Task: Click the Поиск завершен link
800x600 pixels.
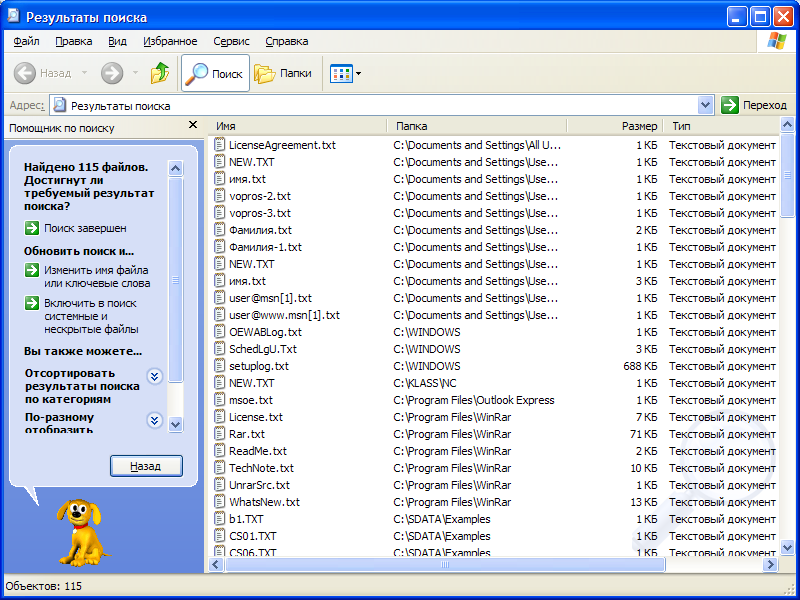Action: point(85,228)
